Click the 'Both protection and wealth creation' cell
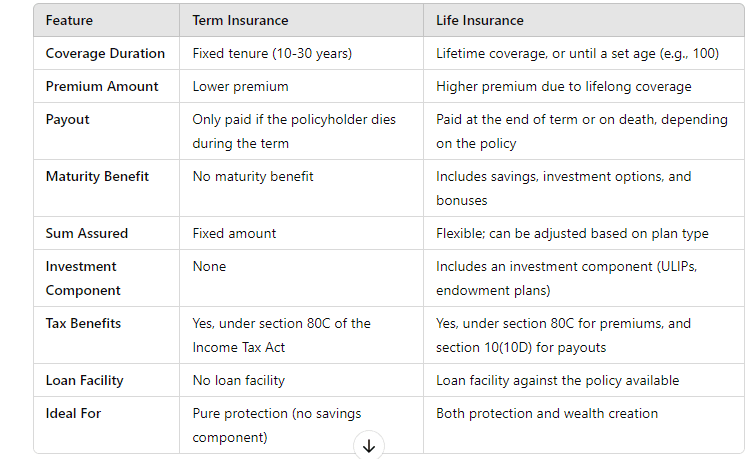756x459 pixels. pos(547,413)
